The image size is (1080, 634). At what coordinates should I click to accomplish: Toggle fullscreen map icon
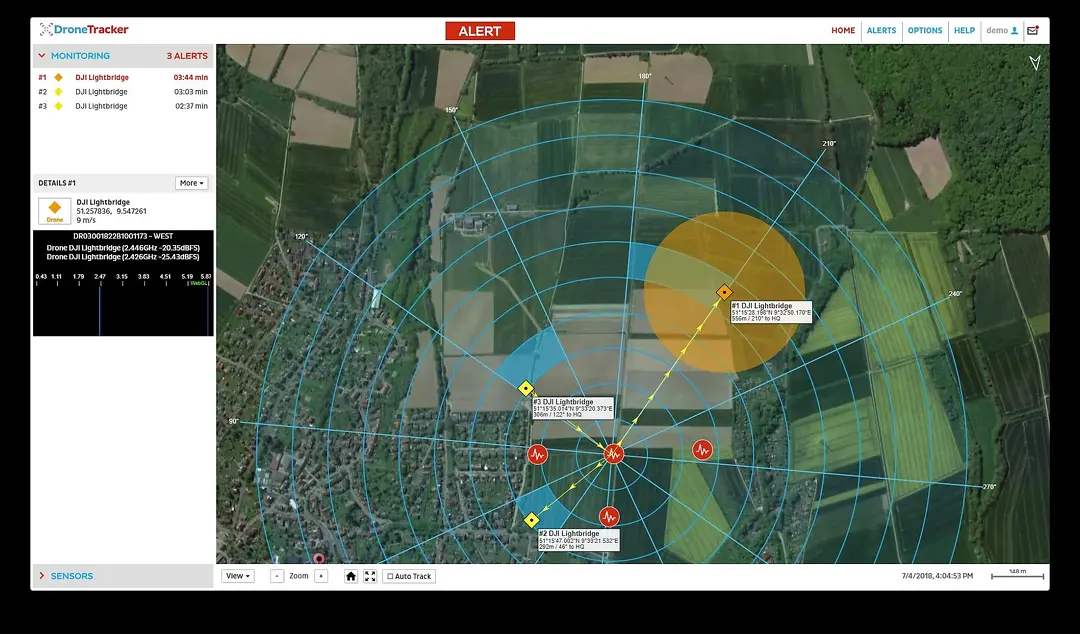tap(370, 576)
